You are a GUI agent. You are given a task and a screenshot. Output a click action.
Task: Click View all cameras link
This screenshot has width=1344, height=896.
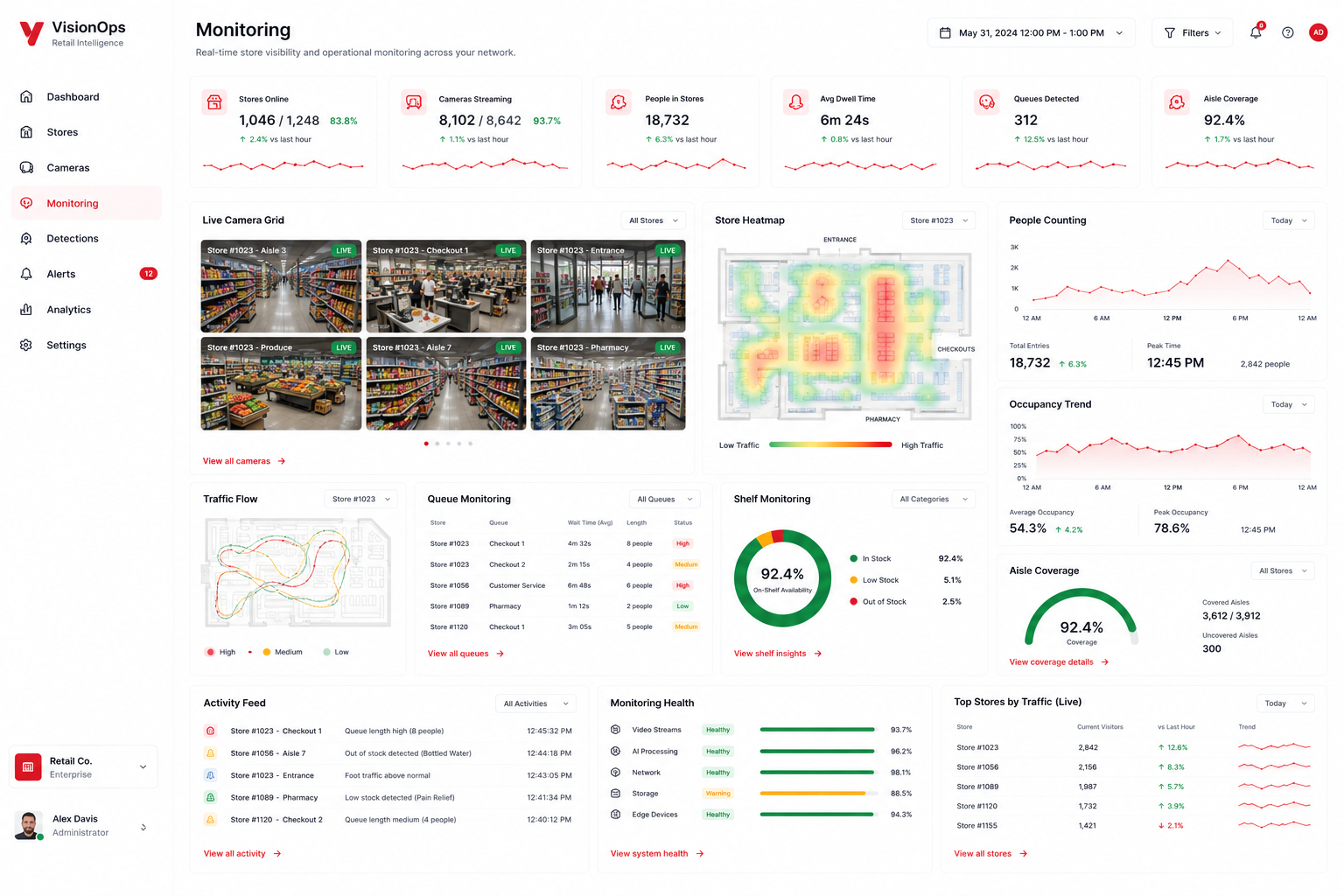click(244, 461)
